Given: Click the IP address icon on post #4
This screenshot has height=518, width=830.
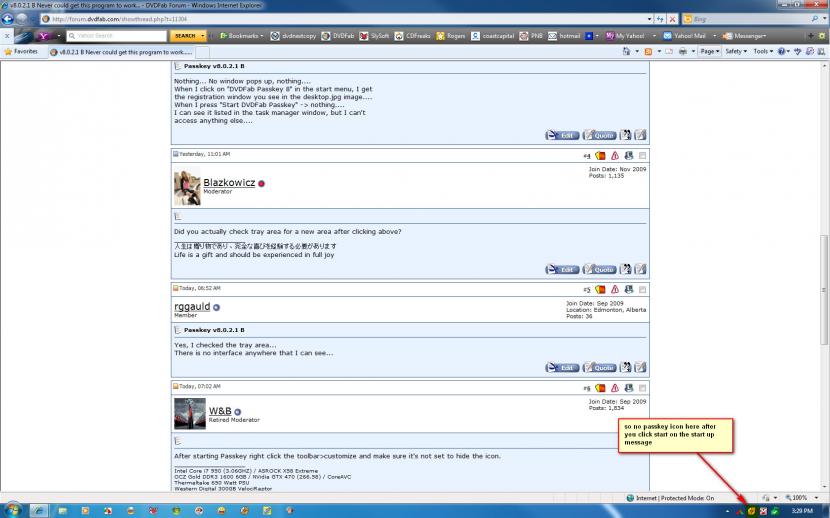Looking at the screenshot, I should [629, 156].
